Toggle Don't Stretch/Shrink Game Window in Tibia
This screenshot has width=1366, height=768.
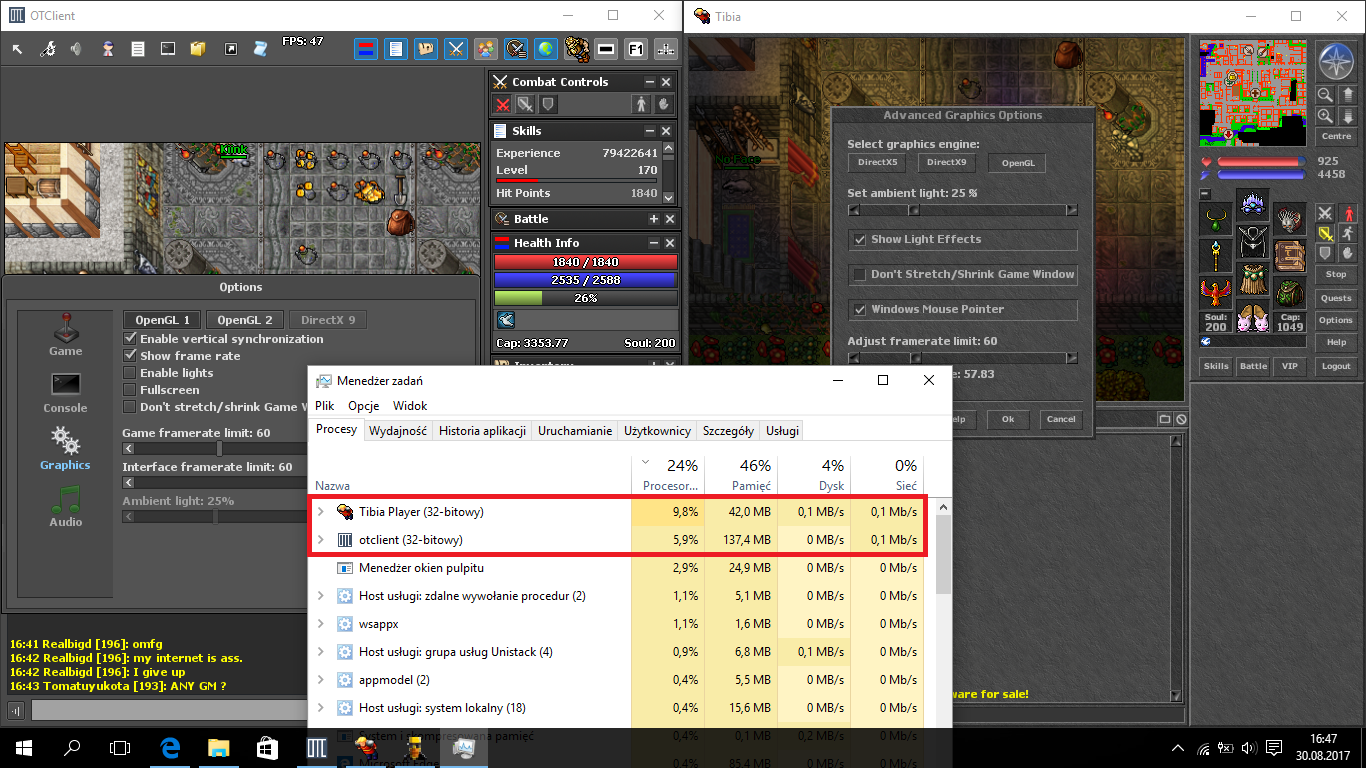pos(859,274)
